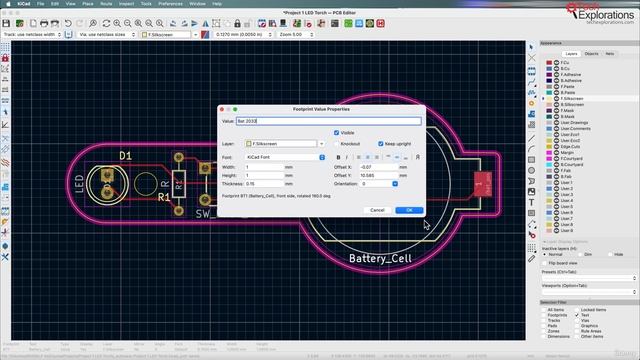Click the Mirror/Flip triangle icon in the toolbar

pyautogui.click(x=205, y=24)
